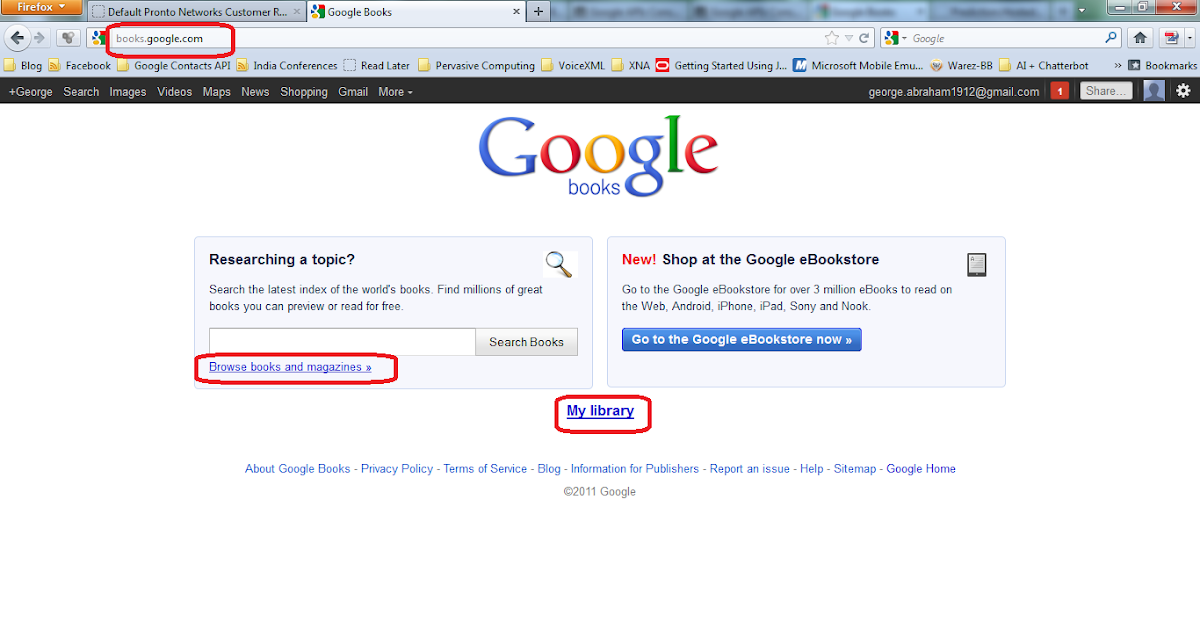The image size is (1200, 630).
Task: Open the settings gear in Google bar
Action: coord(1183,91)
